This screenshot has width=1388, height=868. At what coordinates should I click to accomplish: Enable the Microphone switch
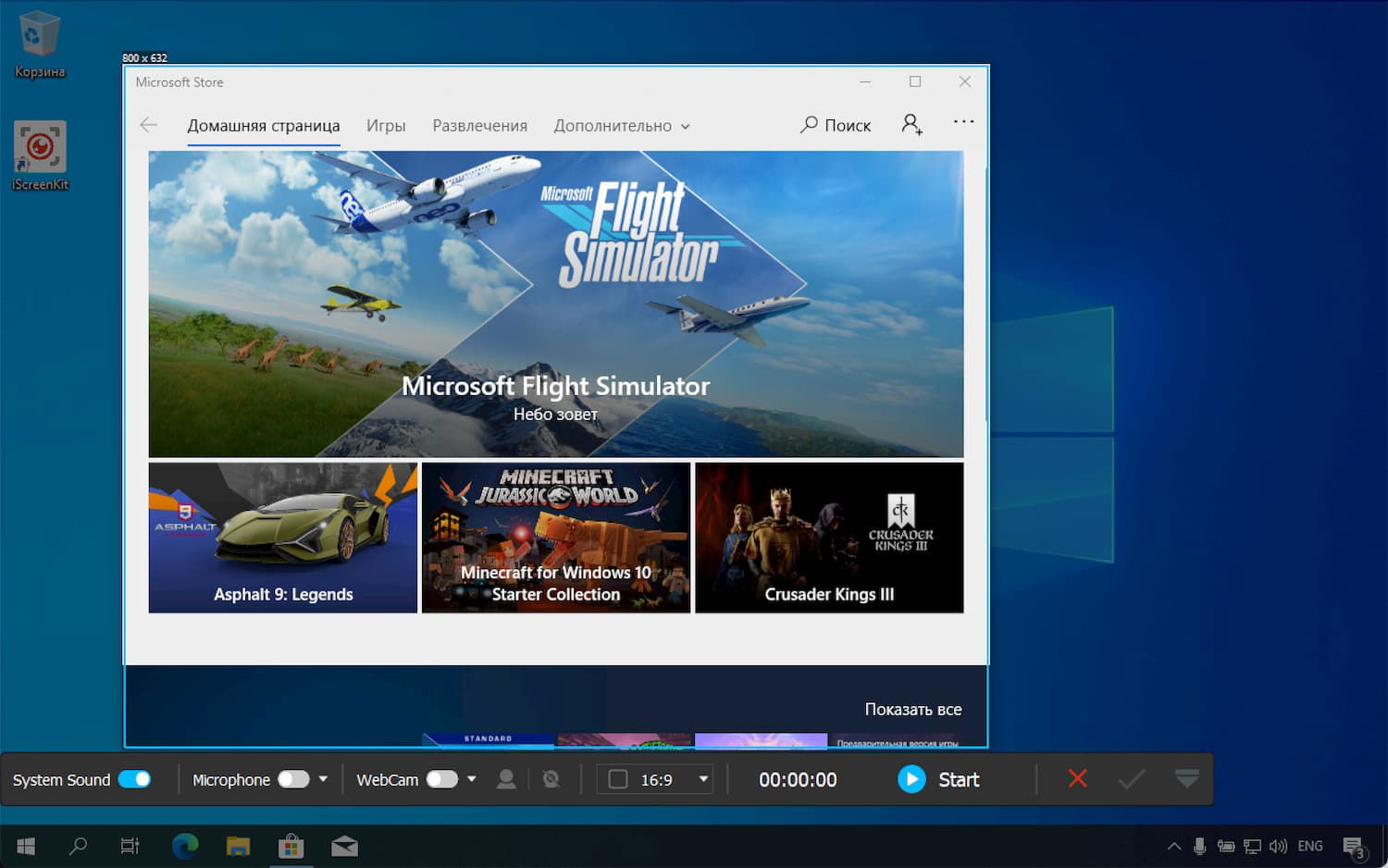[x=293, y=779]
